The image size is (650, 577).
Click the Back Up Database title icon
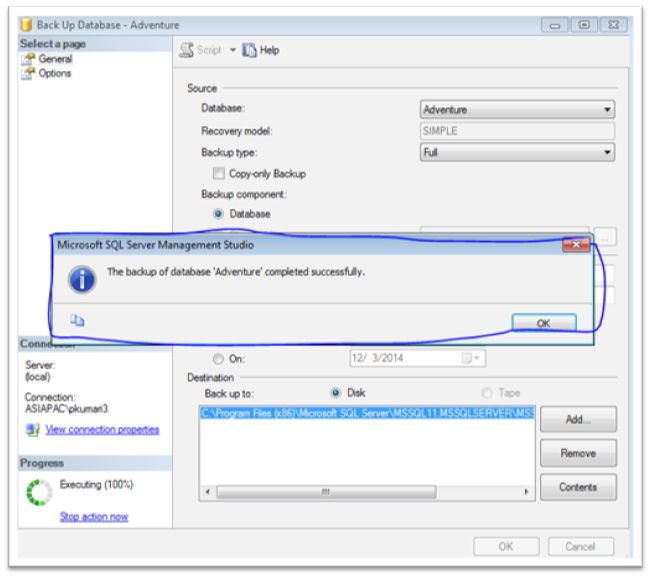coord(26,25)
